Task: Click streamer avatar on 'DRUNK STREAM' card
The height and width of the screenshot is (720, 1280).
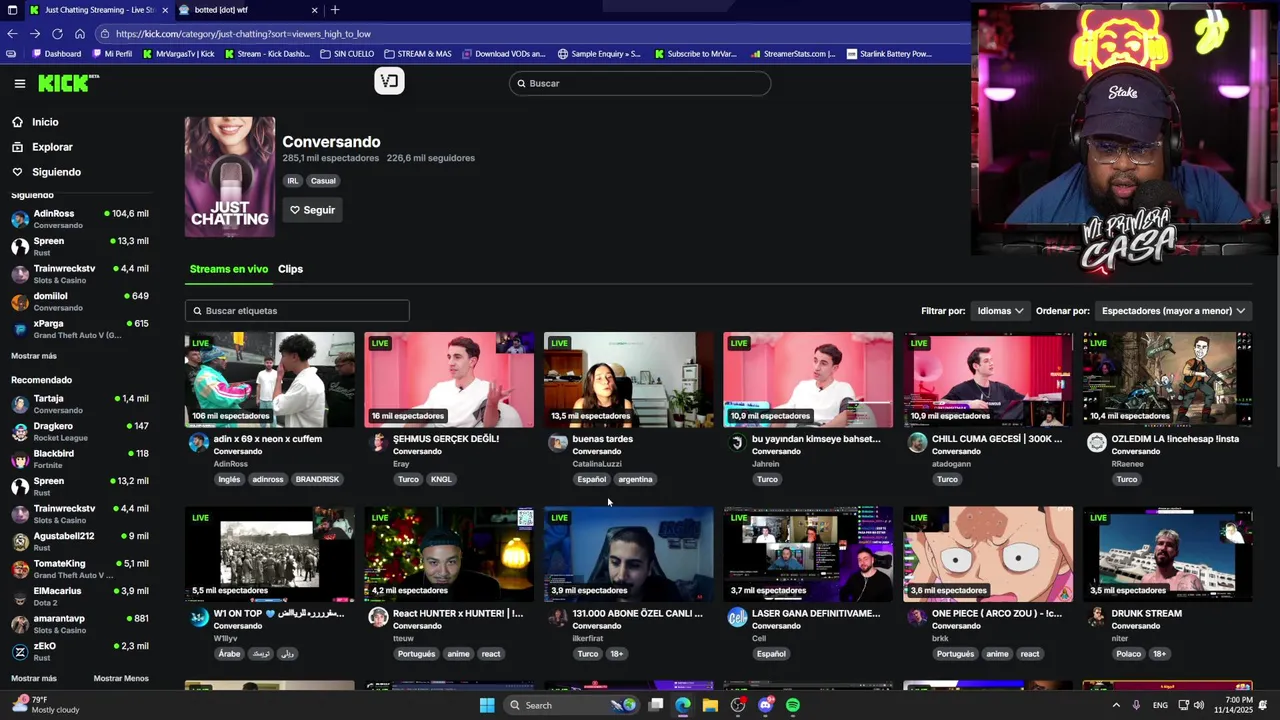Action: [1097, 618]
